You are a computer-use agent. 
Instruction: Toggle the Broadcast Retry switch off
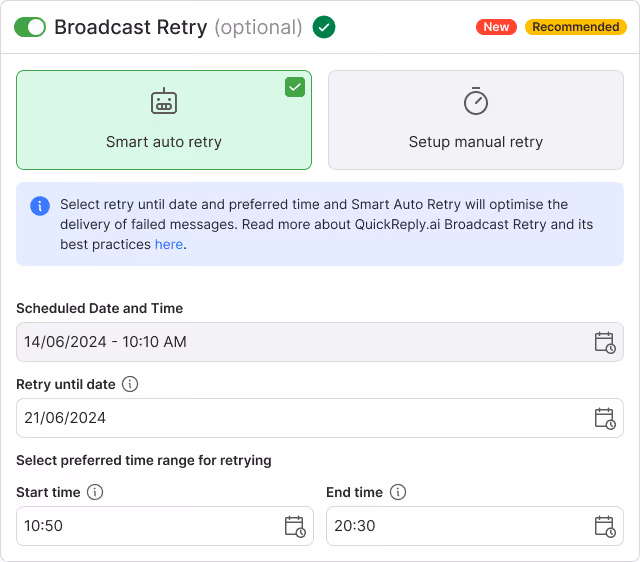pyautogui.click(x=30, y=27)
